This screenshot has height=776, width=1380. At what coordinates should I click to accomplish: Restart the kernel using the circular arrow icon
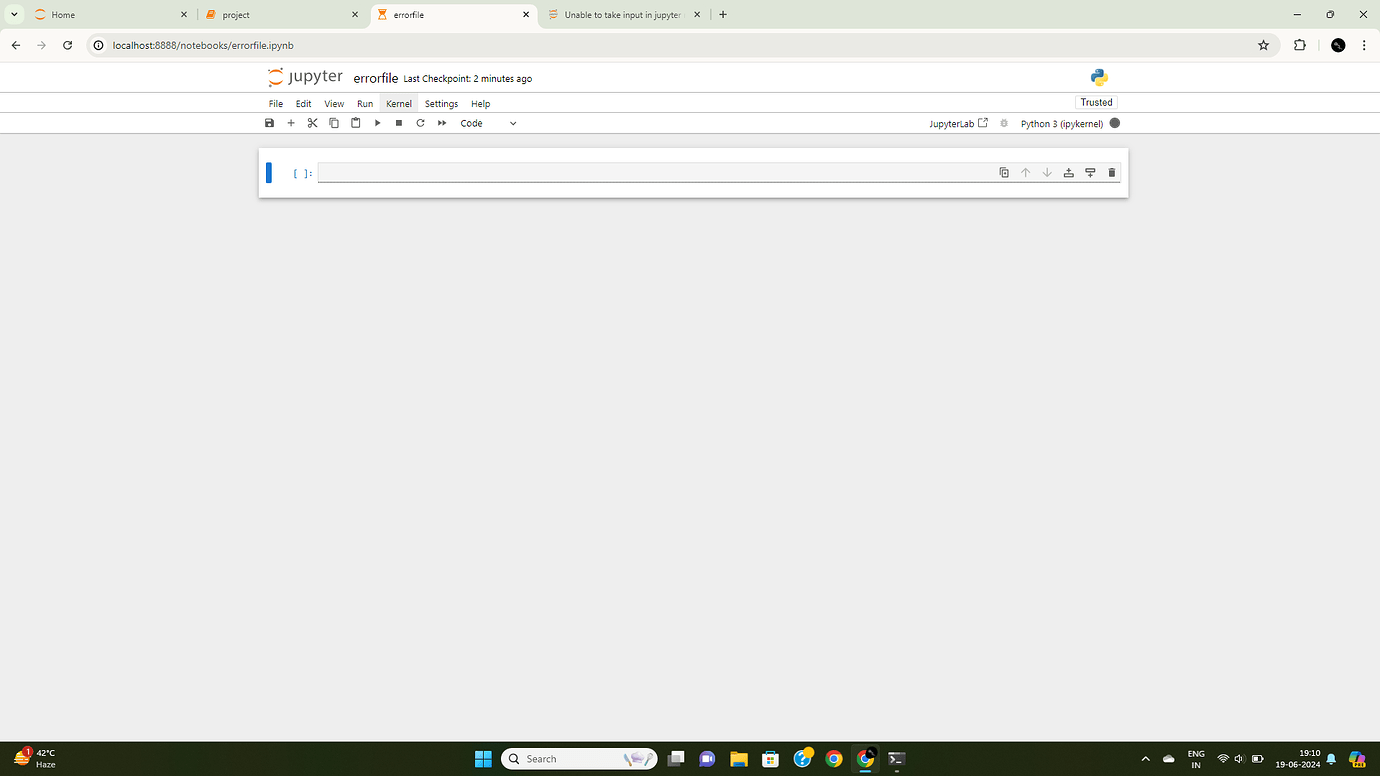point(420,123)
